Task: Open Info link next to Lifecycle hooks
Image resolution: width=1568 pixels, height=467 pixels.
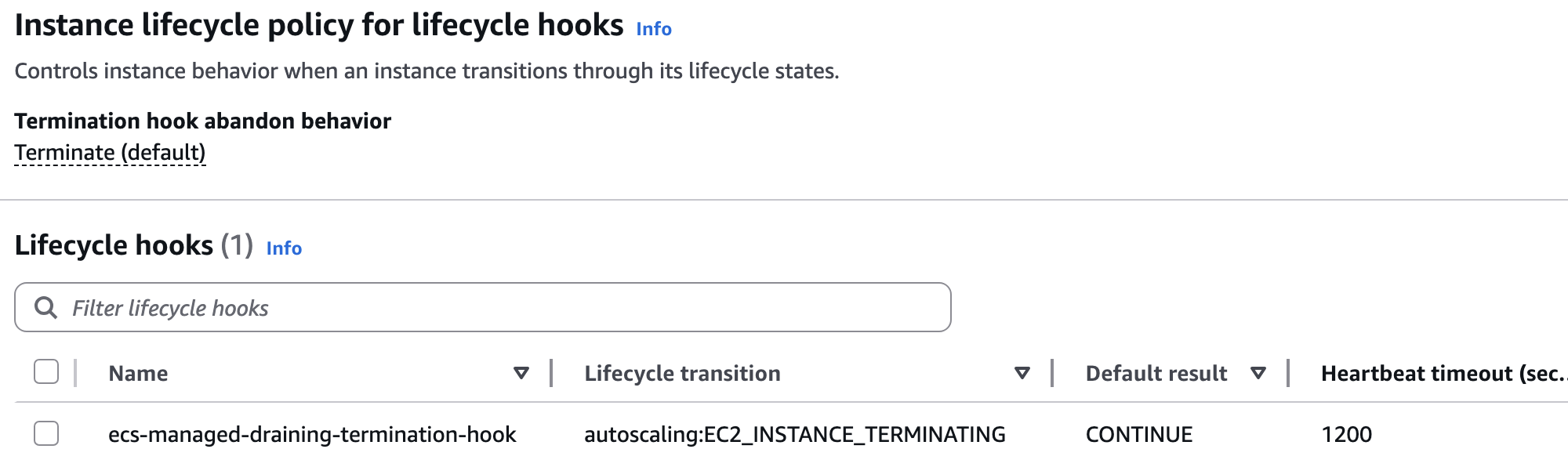Action: click(284, 248)
